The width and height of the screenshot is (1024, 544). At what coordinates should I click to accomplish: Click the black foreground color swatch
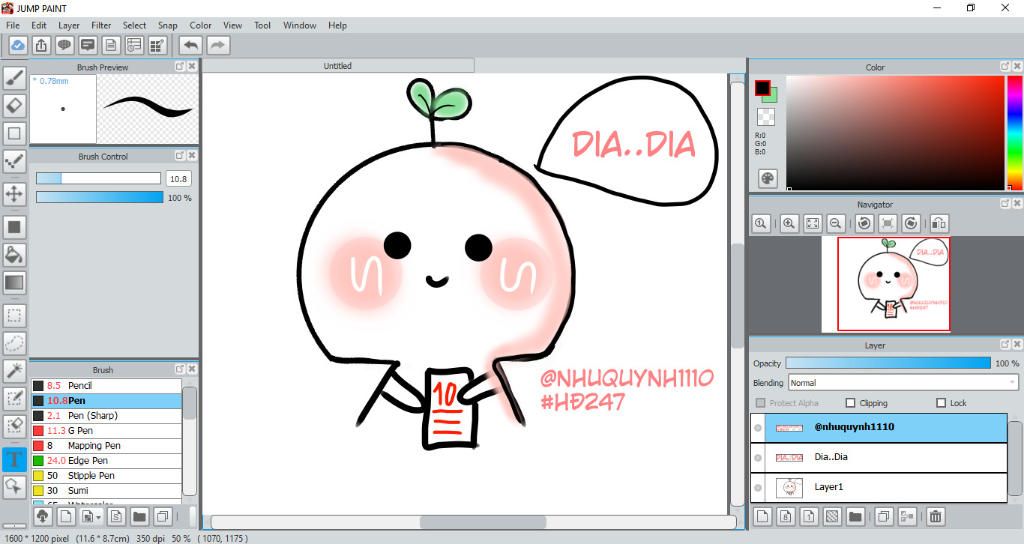click(x=762, y=88)
